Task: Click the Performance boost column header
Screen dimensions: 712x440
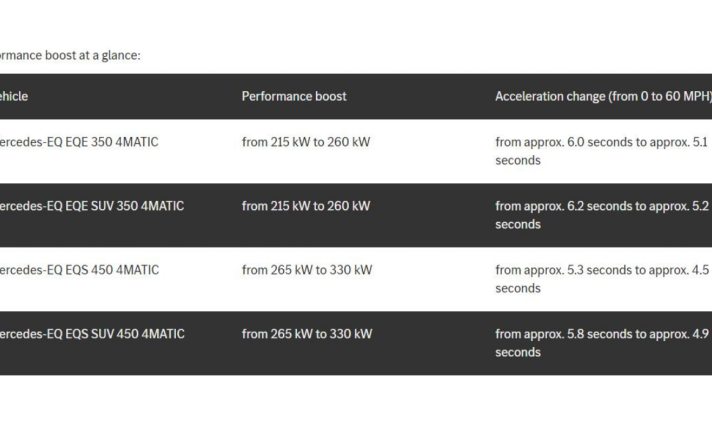Action: click(294, 96)
